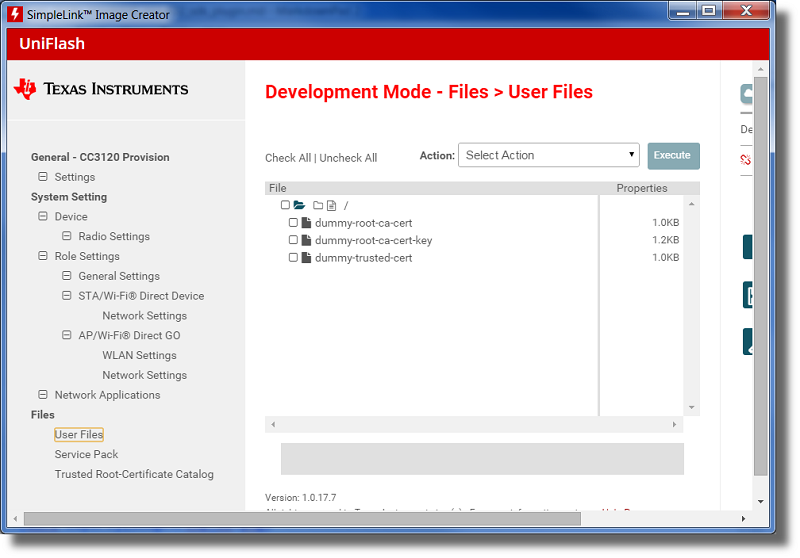Click the Texas Instruments logo

100,89
